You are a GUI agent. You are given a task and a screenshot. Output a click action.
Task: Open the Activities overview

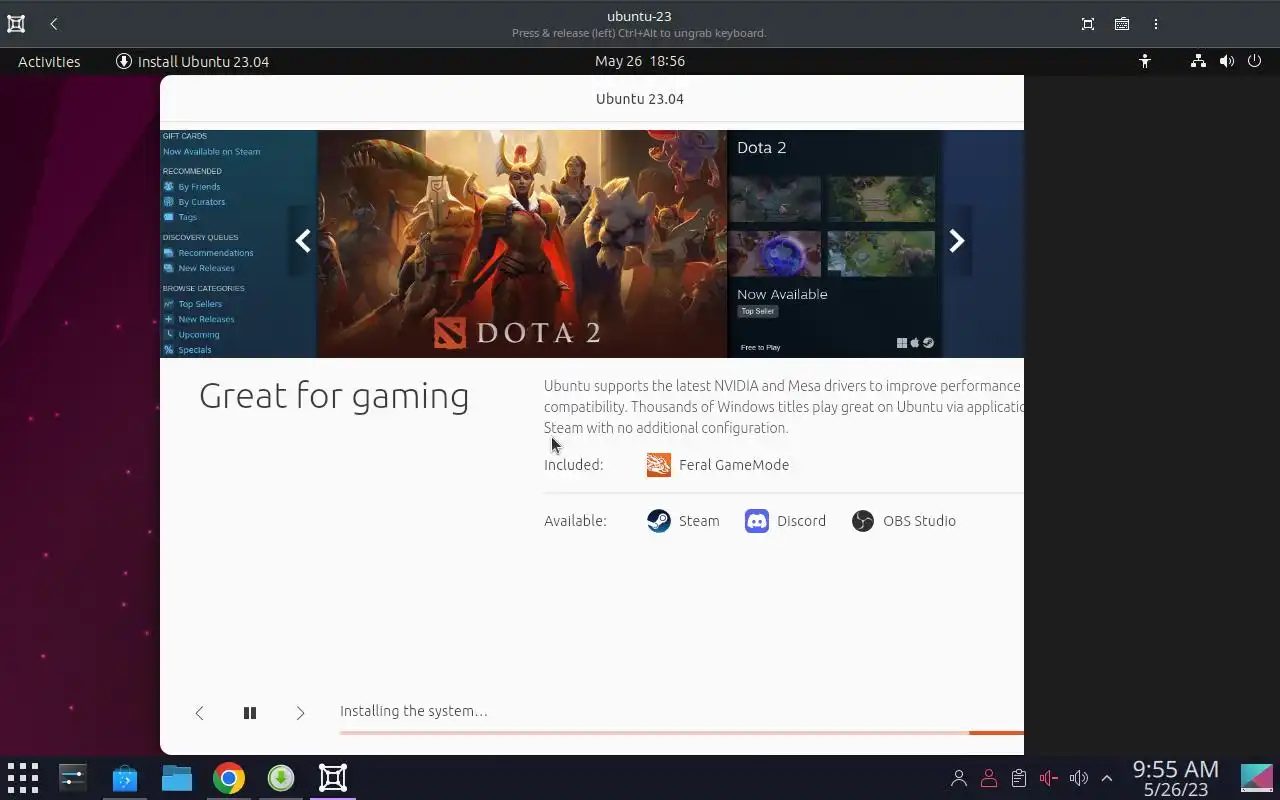(x=49, y=61)
